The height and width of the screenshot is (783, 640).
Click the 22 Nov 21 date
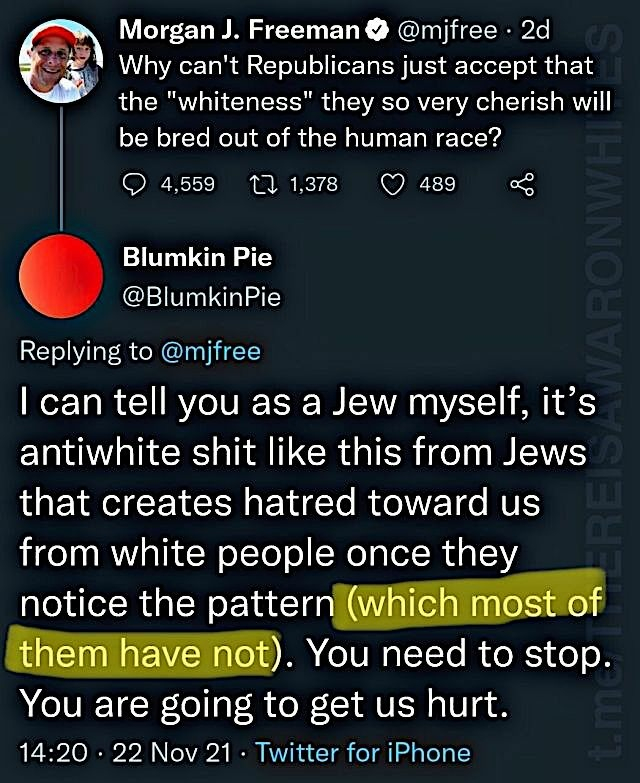(172, 753)
